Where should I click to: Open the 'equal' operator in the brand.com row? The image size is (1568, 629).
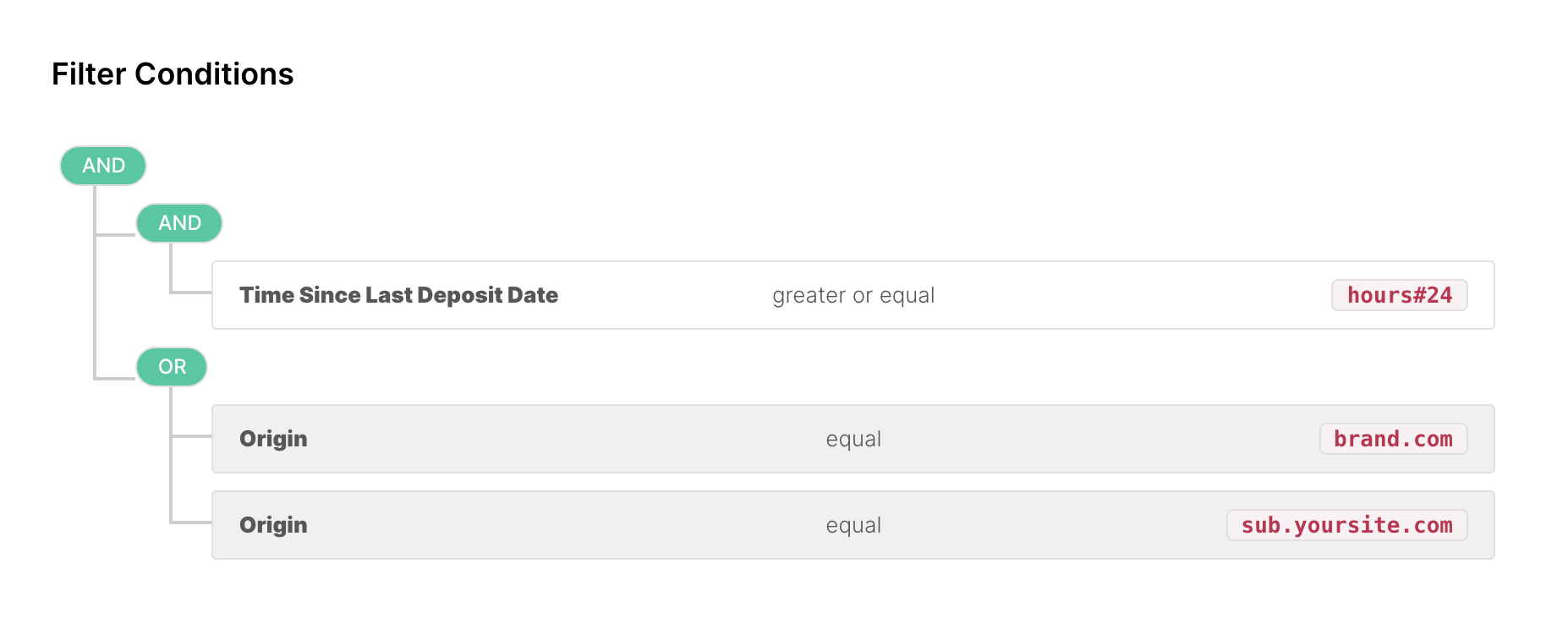click(x=853, y=439)
